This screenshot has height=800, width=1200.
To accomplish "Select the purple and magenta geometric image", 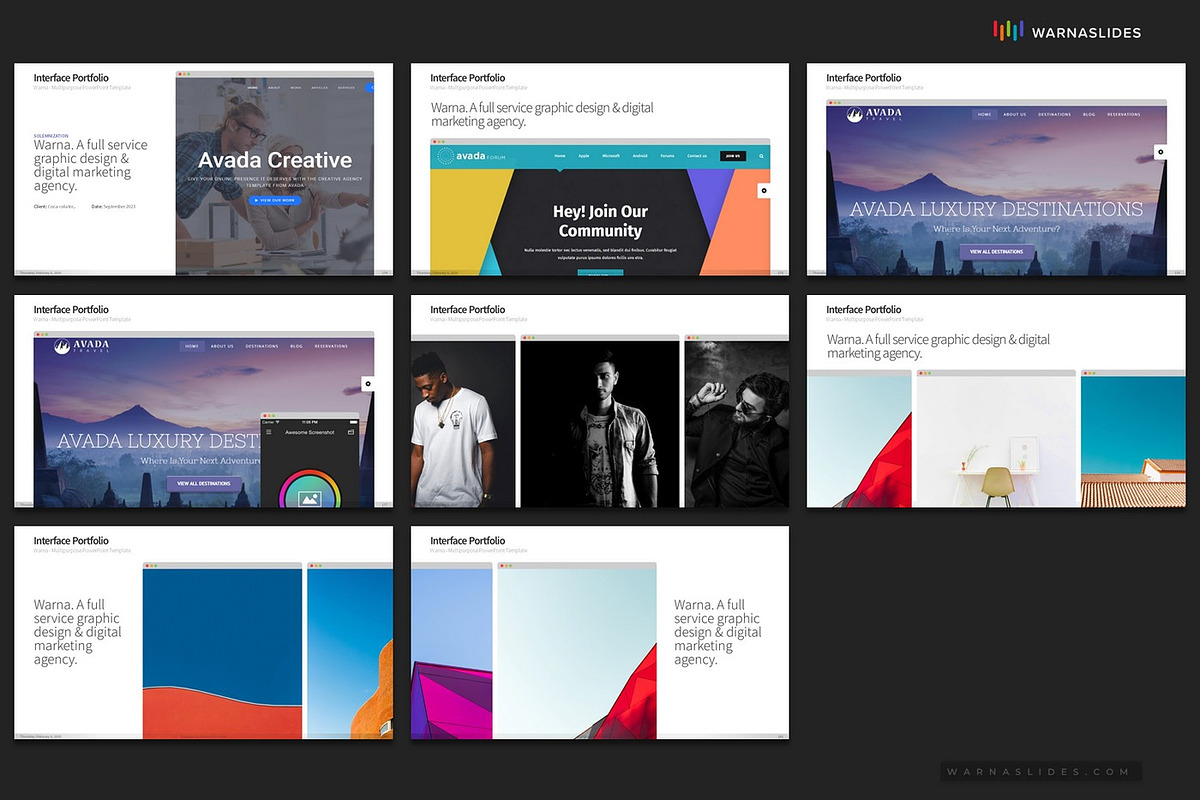I will tap(452, 653).
